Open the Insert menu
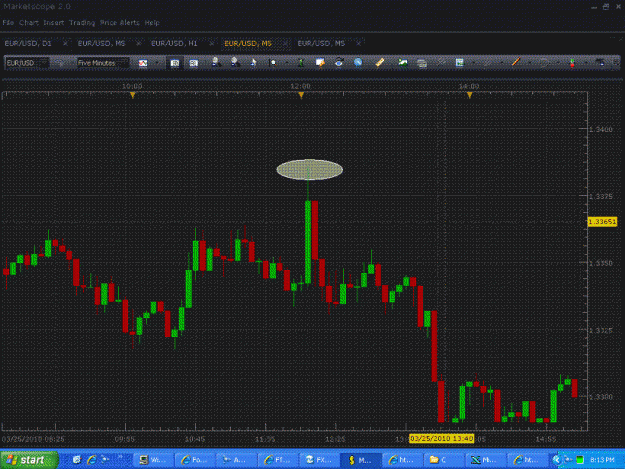 pyautogui.click(x=53, y=23)
